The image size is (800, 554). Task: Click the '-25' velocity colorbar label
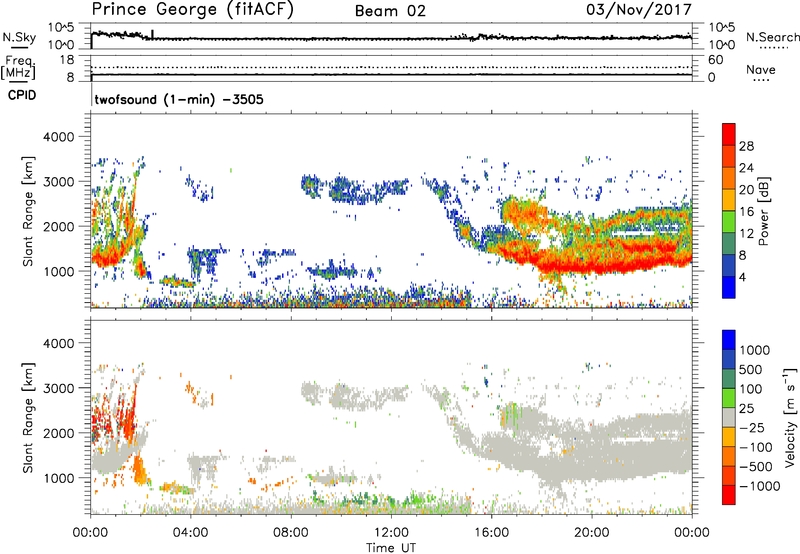[x=751, y=428]
